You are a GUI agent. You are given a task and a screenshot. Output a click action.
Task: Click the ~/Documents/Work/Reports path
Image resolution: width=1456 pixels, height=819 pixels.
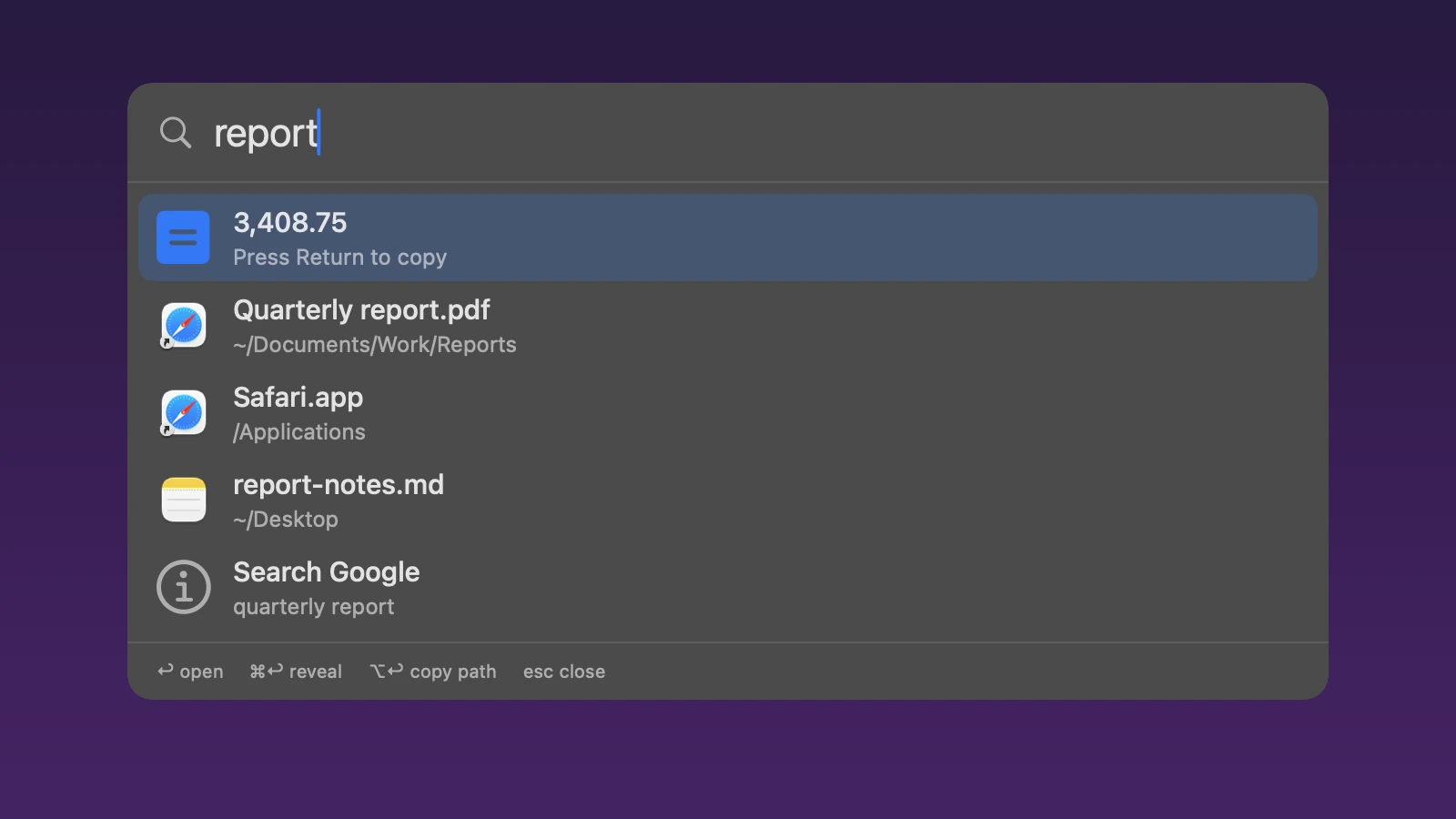coord(374,345)
